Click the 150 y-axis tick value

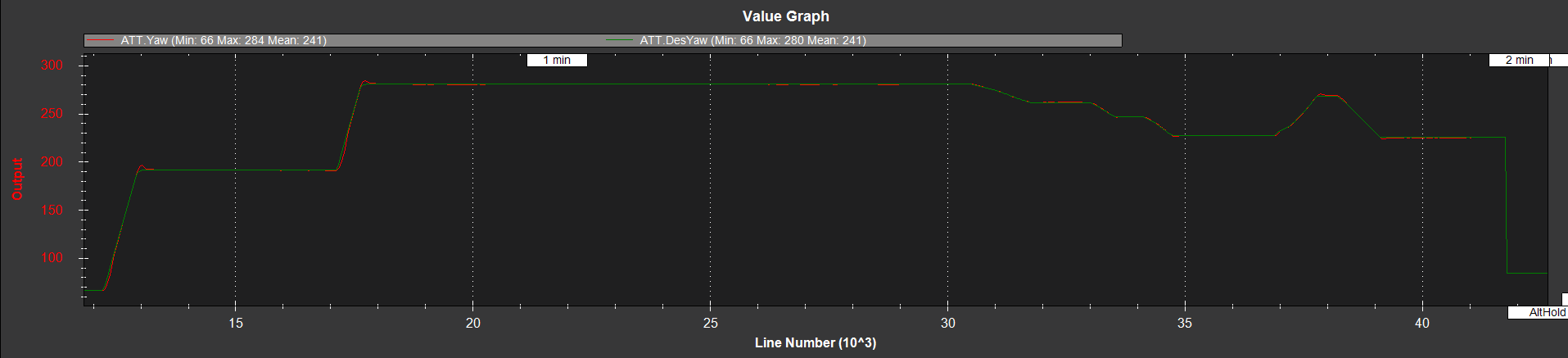(x=52, y=211)
